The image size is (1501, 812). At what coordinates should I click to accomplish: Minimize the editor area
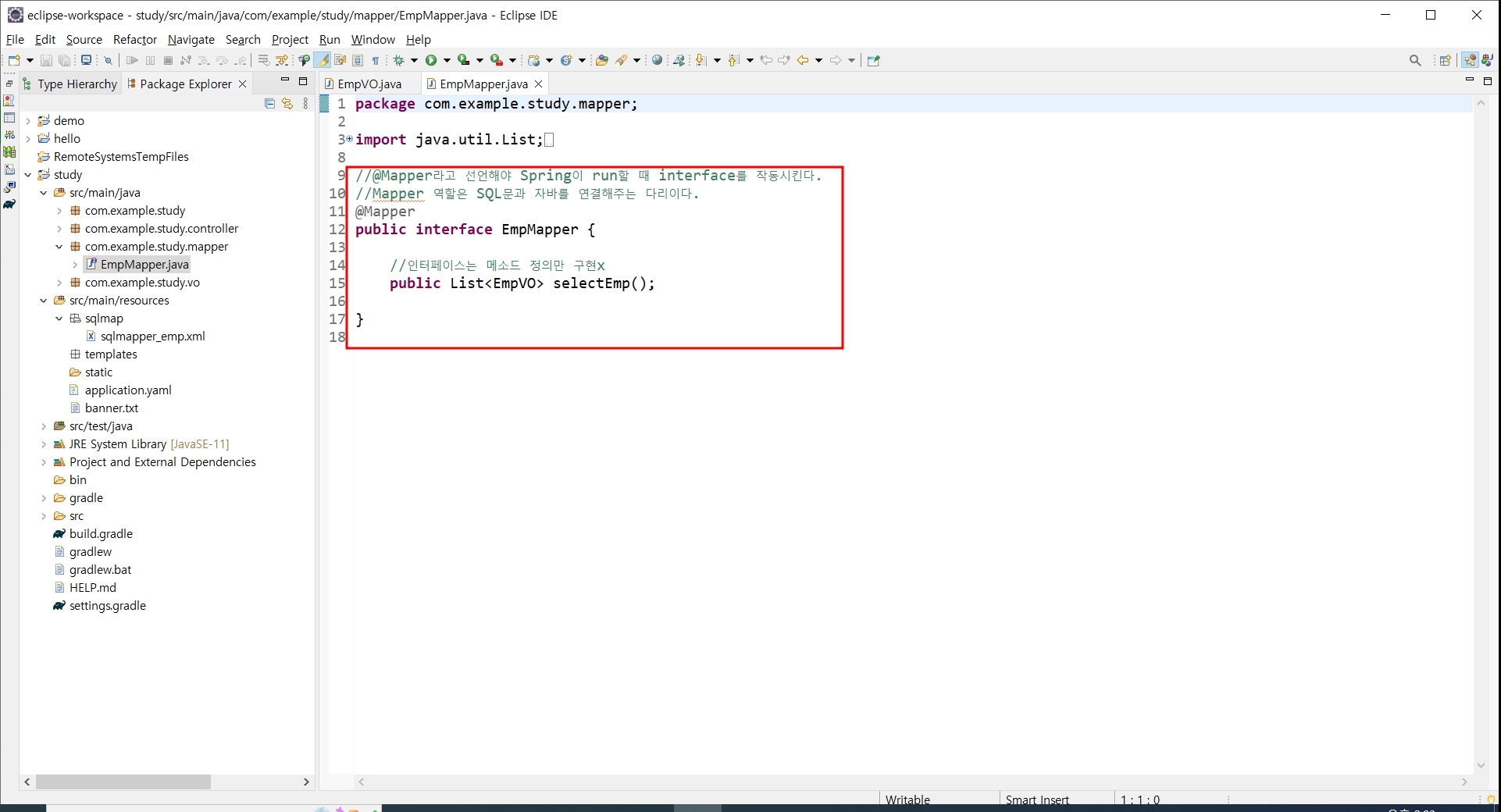(x=1469, y=80)
